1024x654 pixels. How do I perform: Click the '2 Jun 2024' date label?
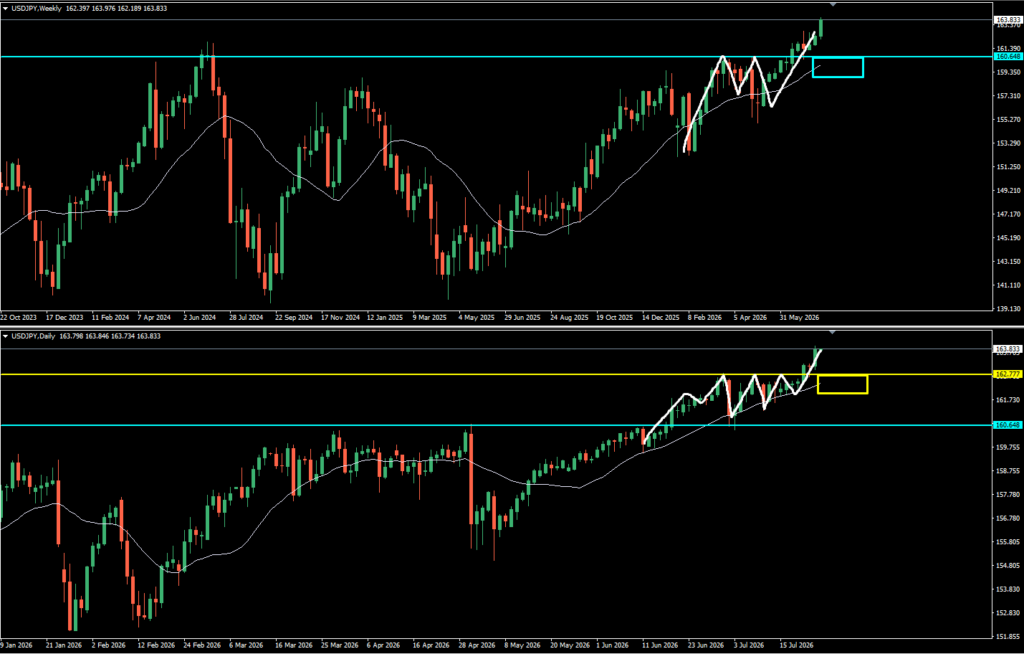pyautogui.click(x=200, y=318)
